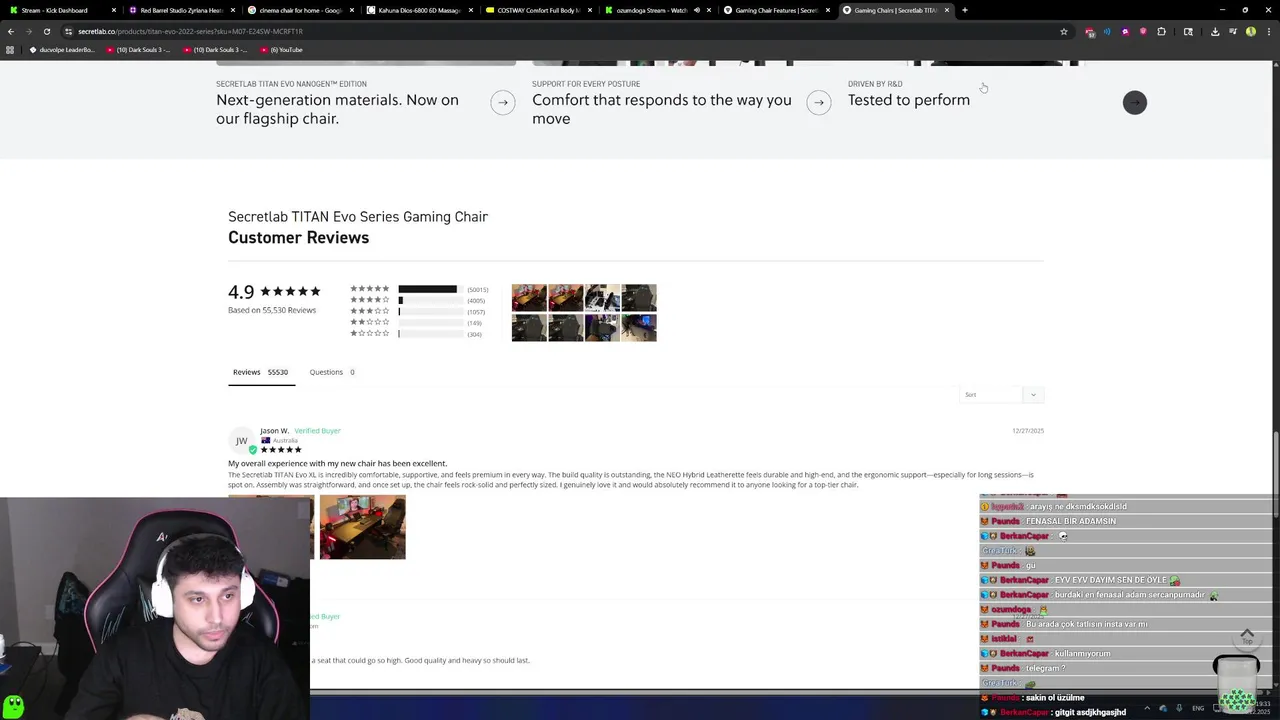
Task: Open the '(6) YouTube' bookmark
Action: coord(282,49)
